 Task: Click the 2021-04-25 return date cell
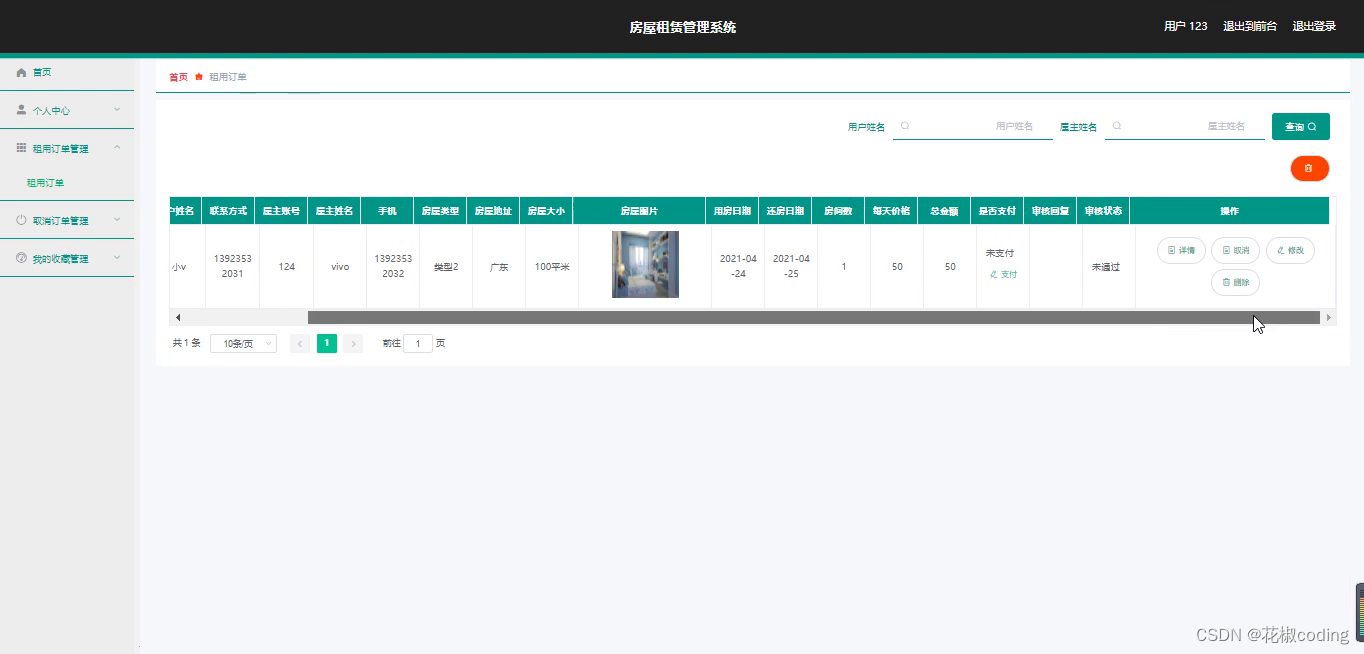[791, 266]
